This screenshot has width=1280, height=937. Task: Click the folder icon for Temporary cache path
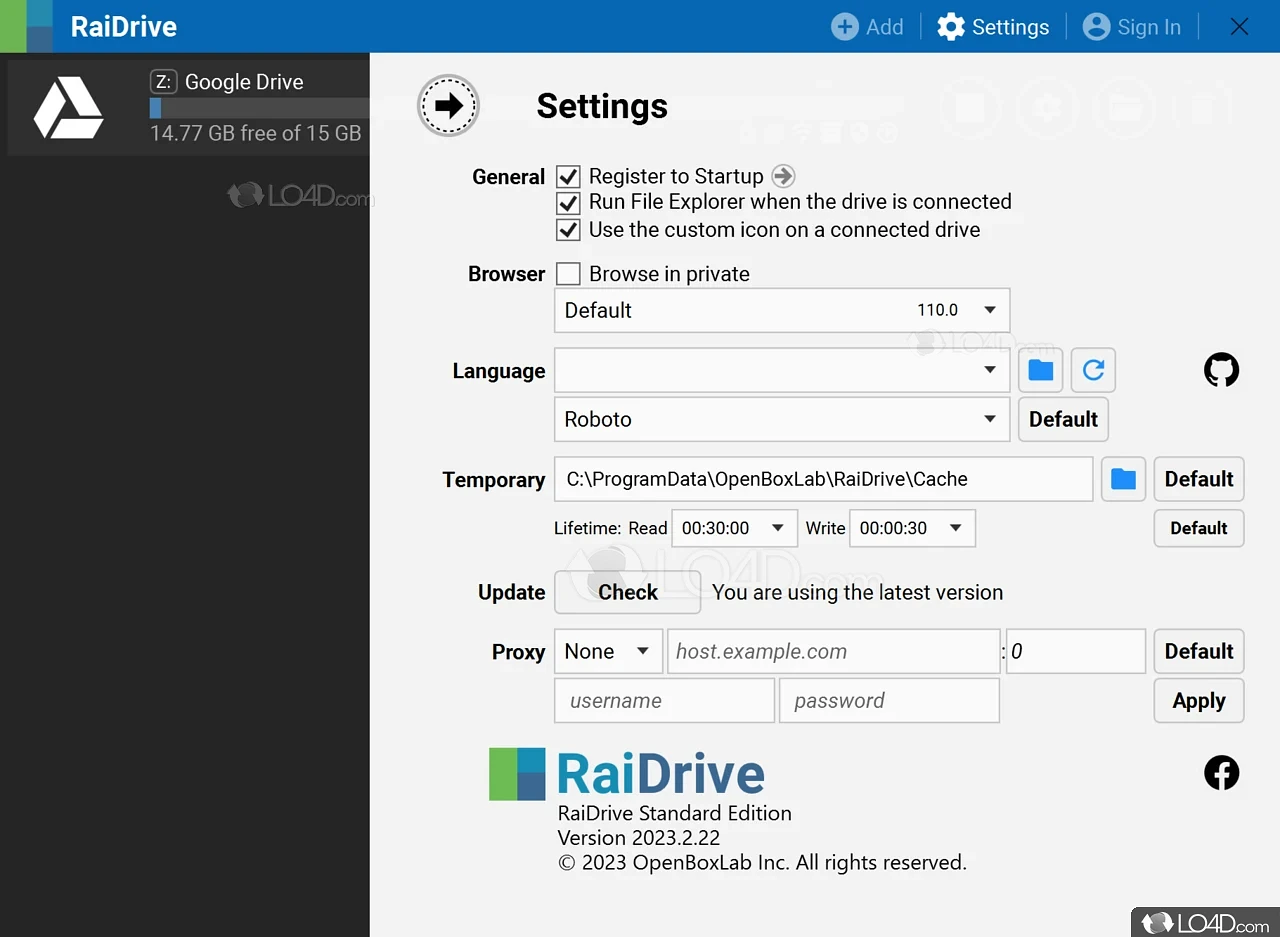pos(1123,479)
